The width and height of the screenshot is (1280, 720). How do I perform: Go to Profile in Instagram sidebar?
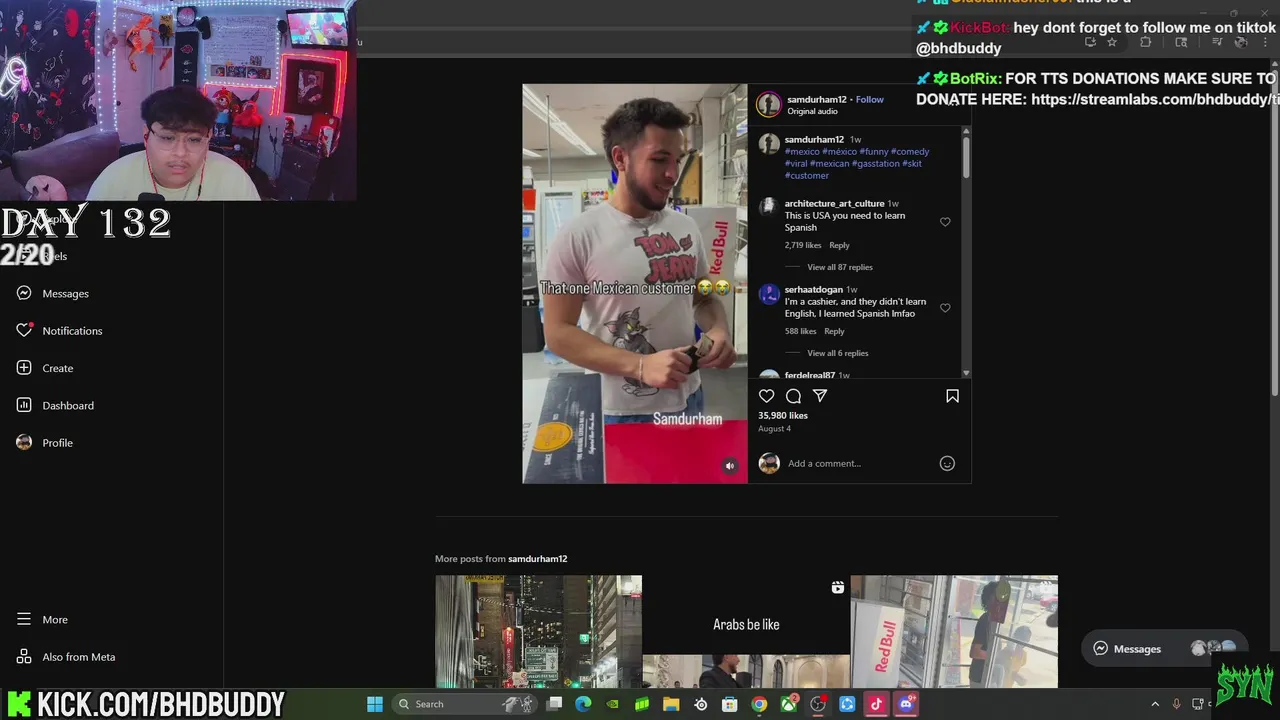pos(45,443)
